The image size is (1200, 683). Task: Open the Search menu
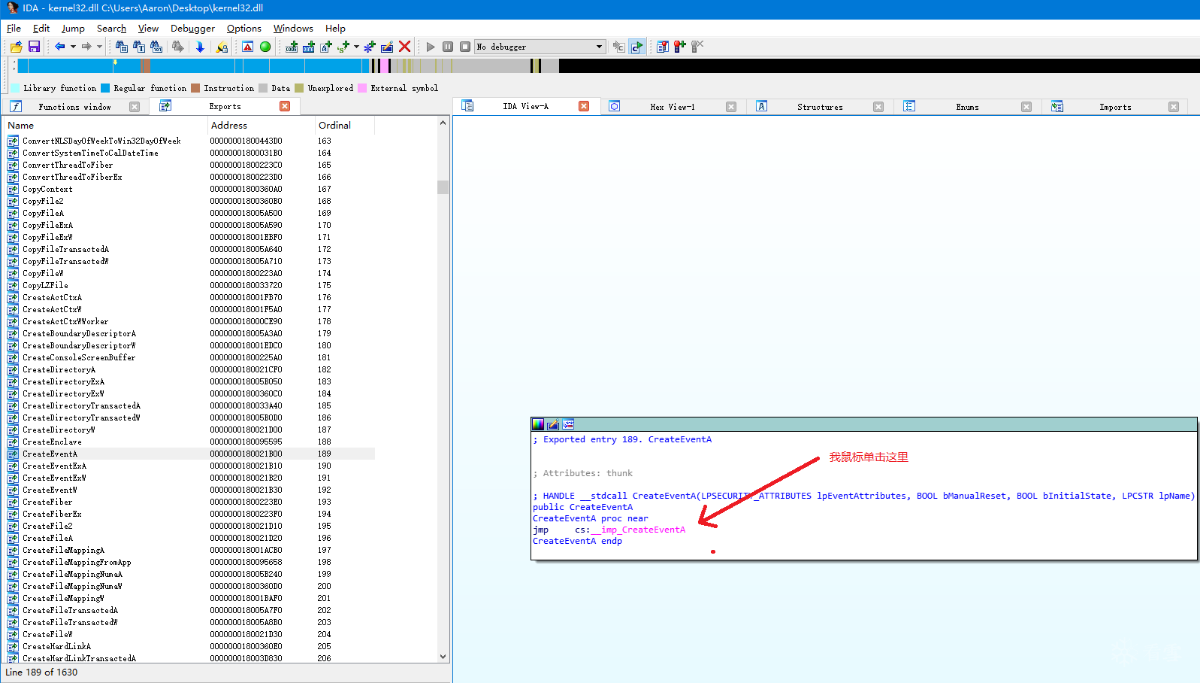click(x=112, y=28)
